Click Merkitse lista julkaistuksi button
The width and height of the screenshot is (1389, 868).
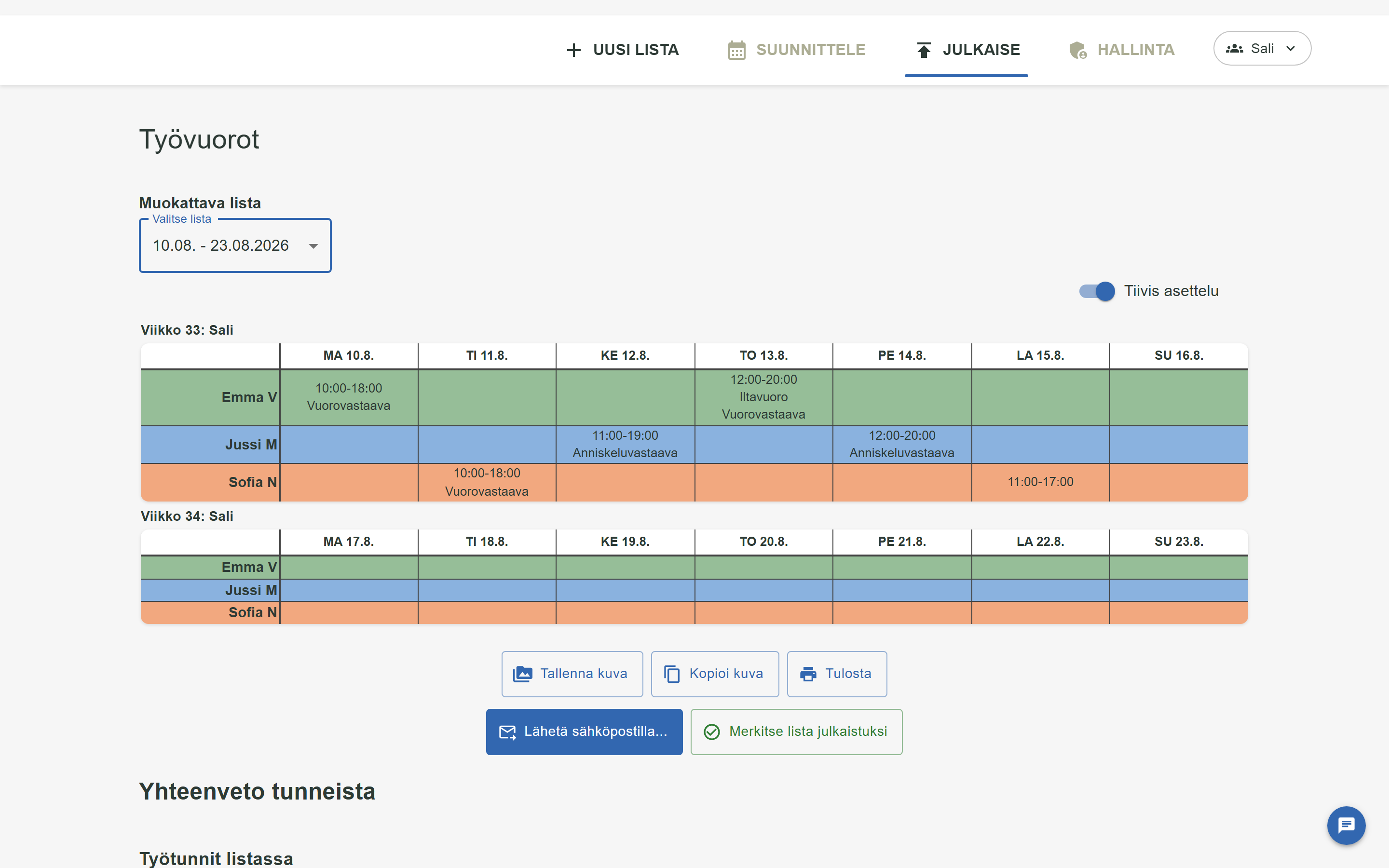[796, 732]
